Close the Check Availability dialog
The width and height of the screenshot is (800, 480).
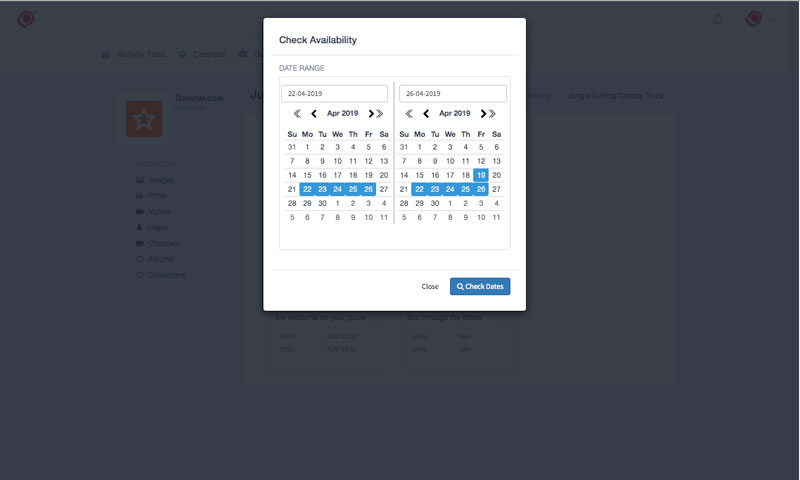click(430, 286)
